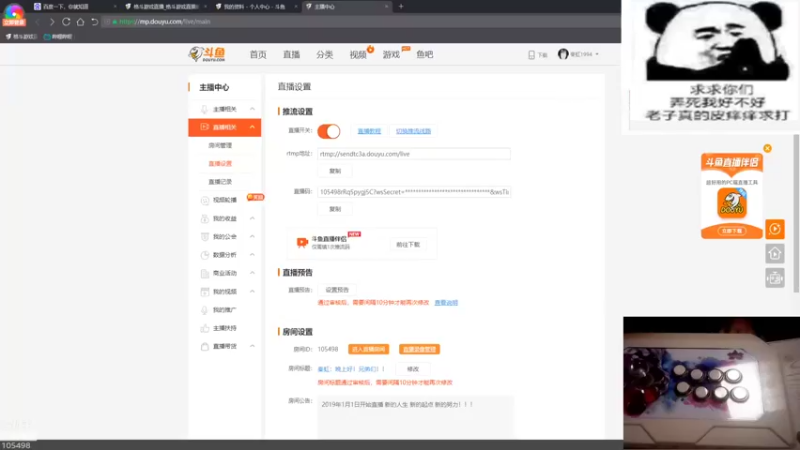Click the mobile download phone icon
Viewport: 800px width, 450px height.
(x=531, y=55)
